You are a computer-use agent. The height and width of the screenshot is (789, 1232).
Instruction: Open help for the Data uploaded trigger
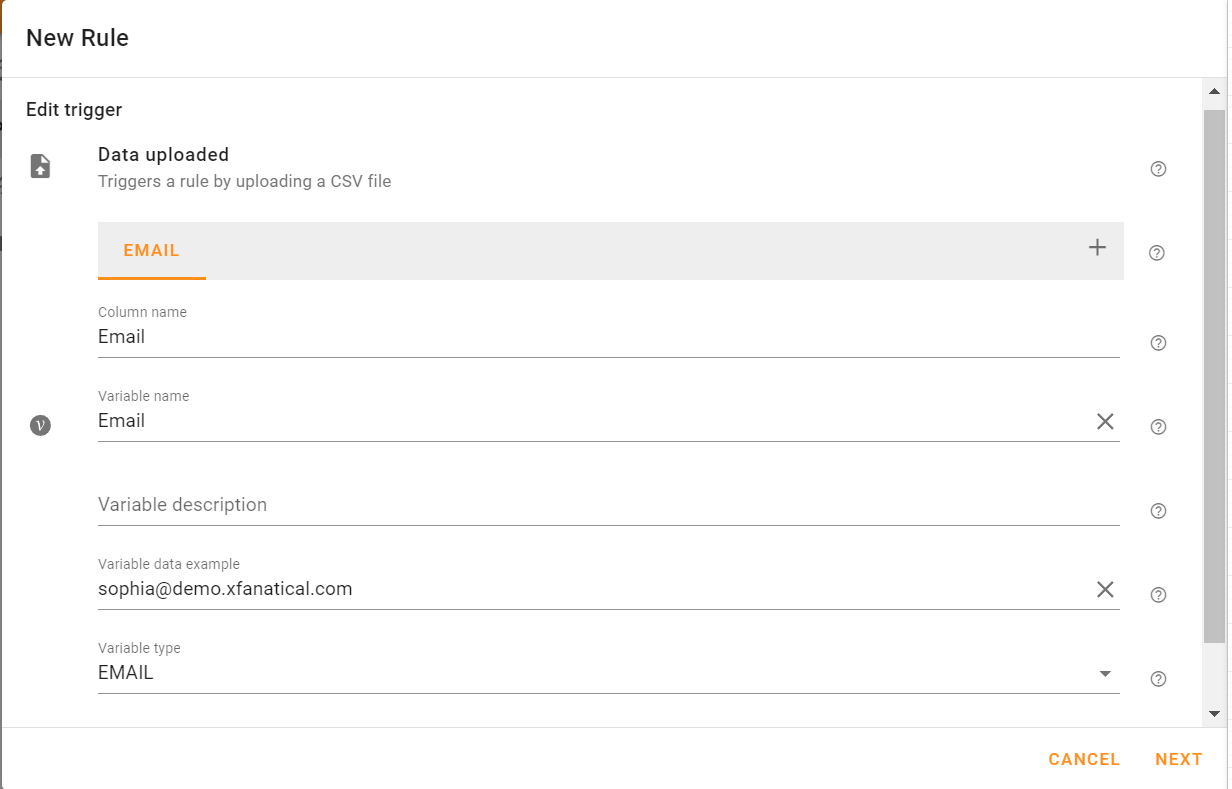(x=1157, y=168)
